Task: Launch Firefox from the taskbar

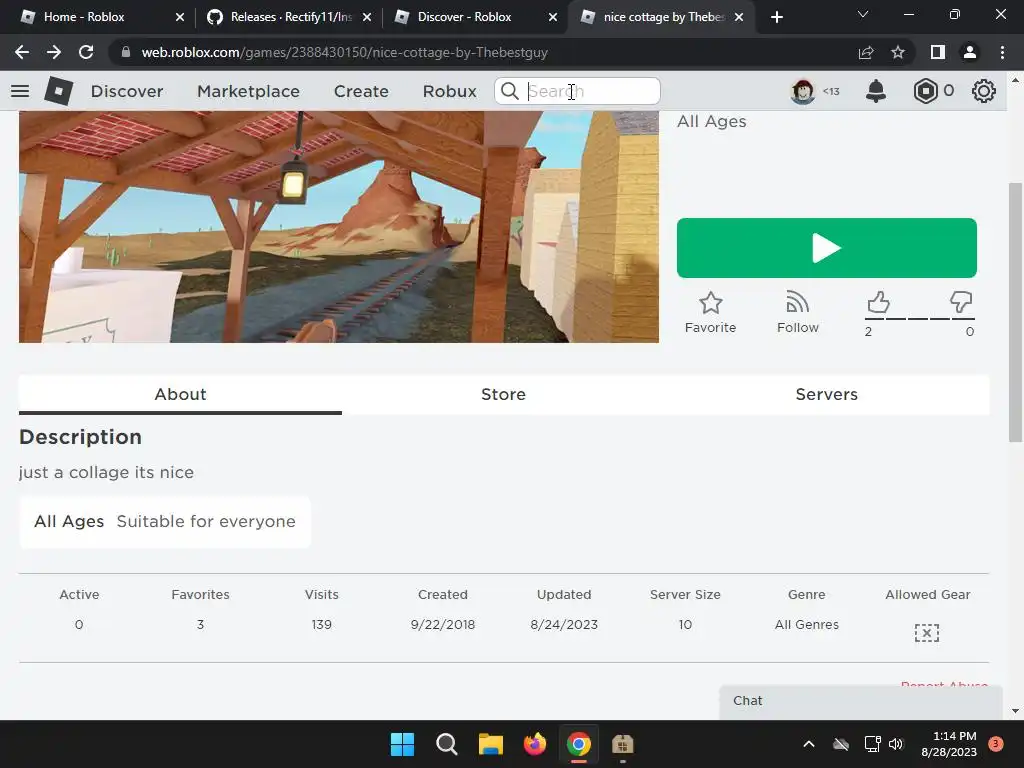Action: [x=535, y=744]
